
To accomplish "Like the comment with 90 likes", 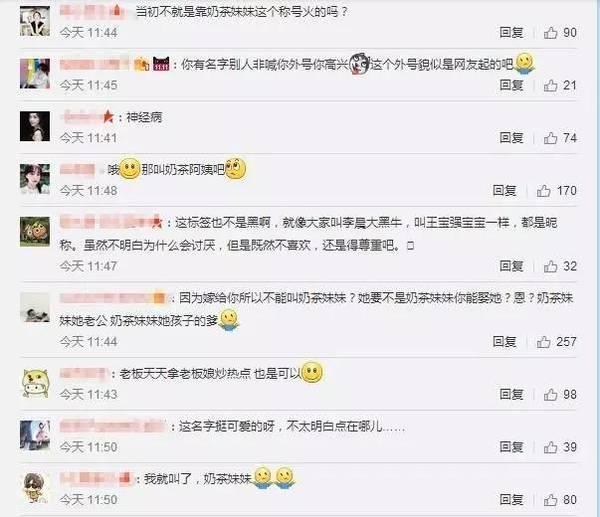I will 550,33.
